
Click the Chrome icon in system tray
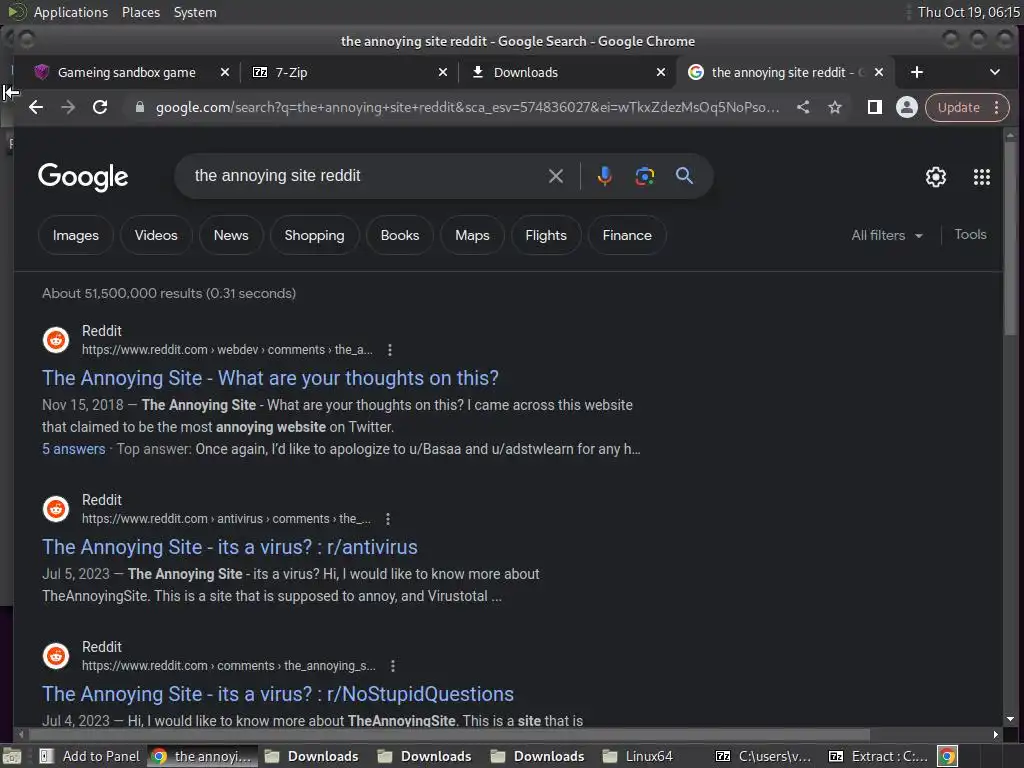(x=948, y=756)
